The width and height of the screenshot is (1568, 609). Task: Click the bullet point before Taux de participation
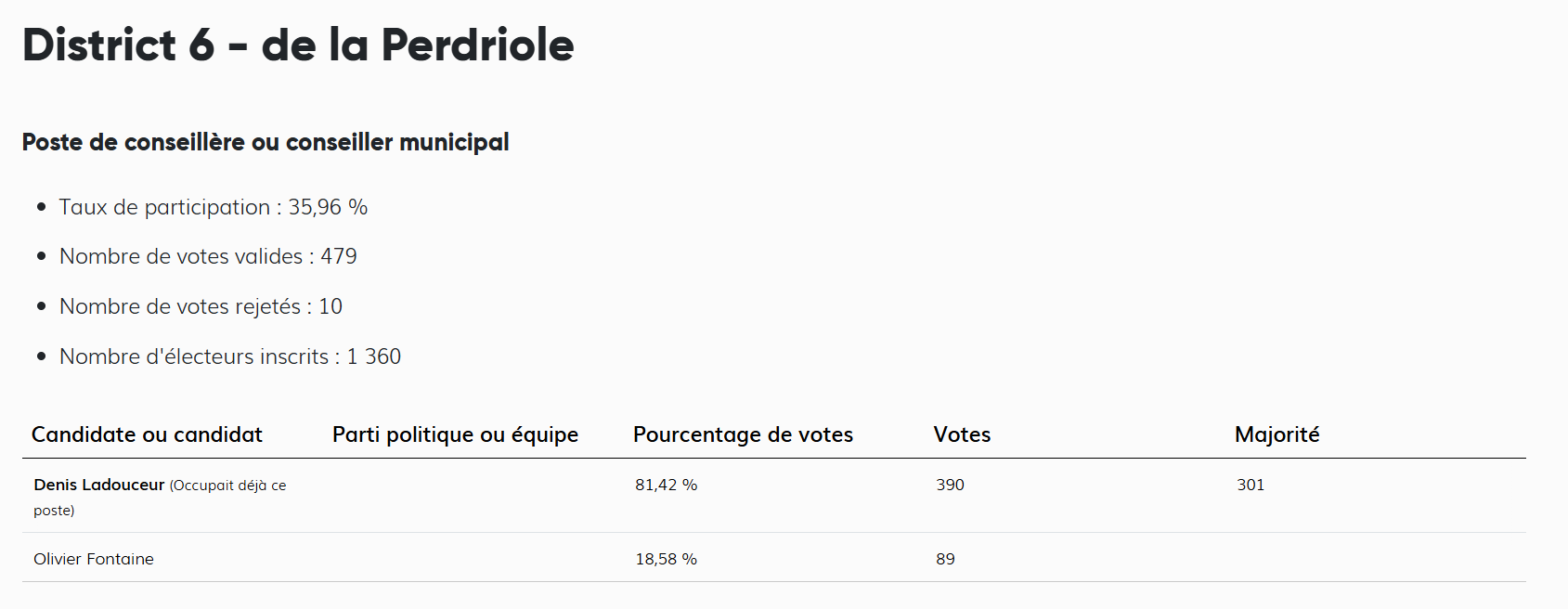click(42, 207)
